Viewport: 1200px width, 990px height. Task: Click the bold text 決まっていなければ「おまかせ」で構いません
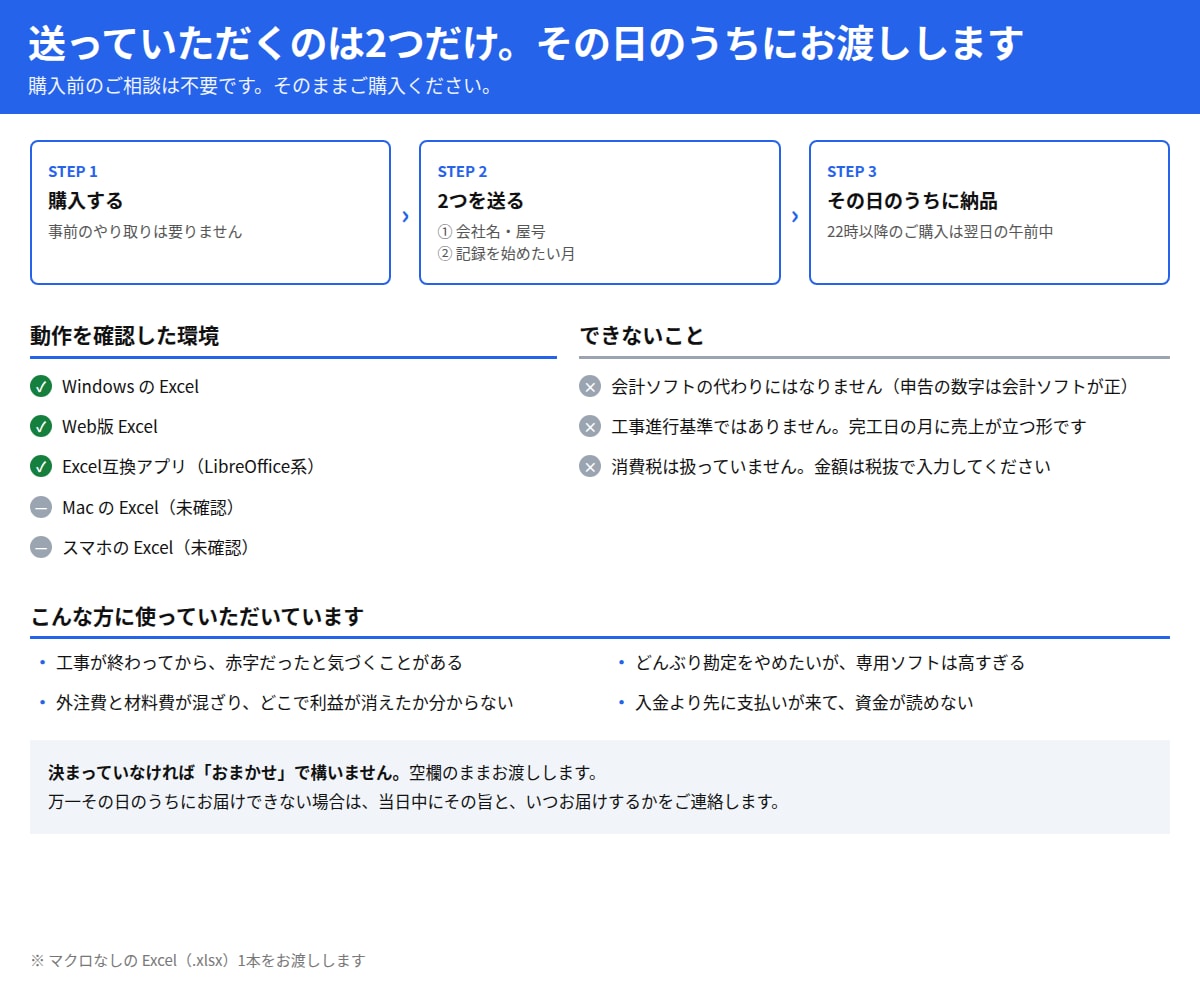226,773
